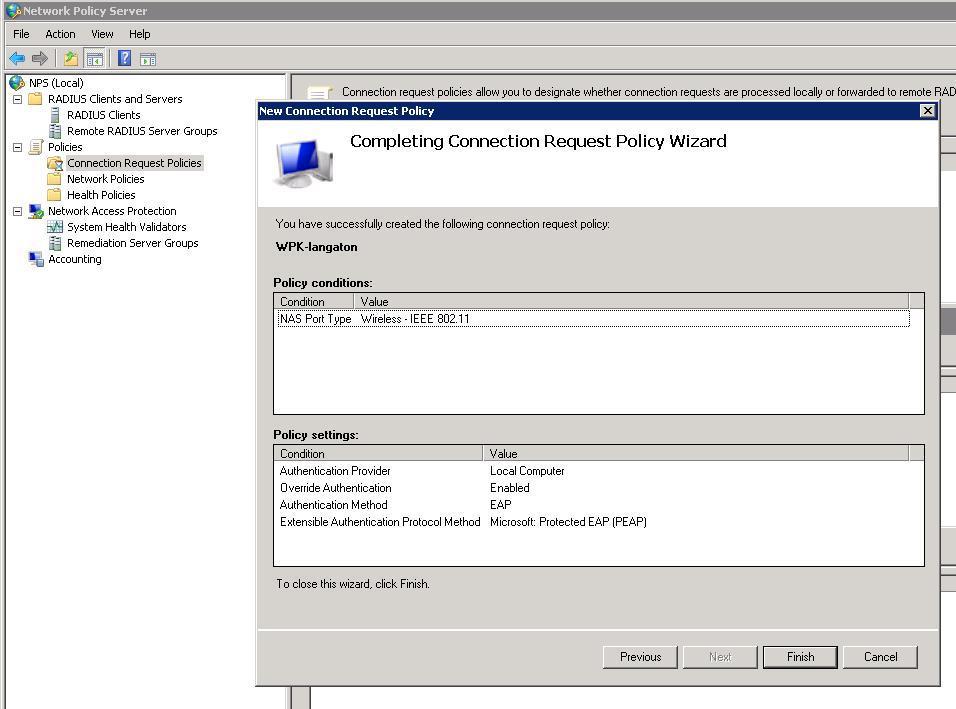Click the RADIUS Clients server icon
Image resolution: width=956 pixels, height=709 pixels.
tap(55, 115)
